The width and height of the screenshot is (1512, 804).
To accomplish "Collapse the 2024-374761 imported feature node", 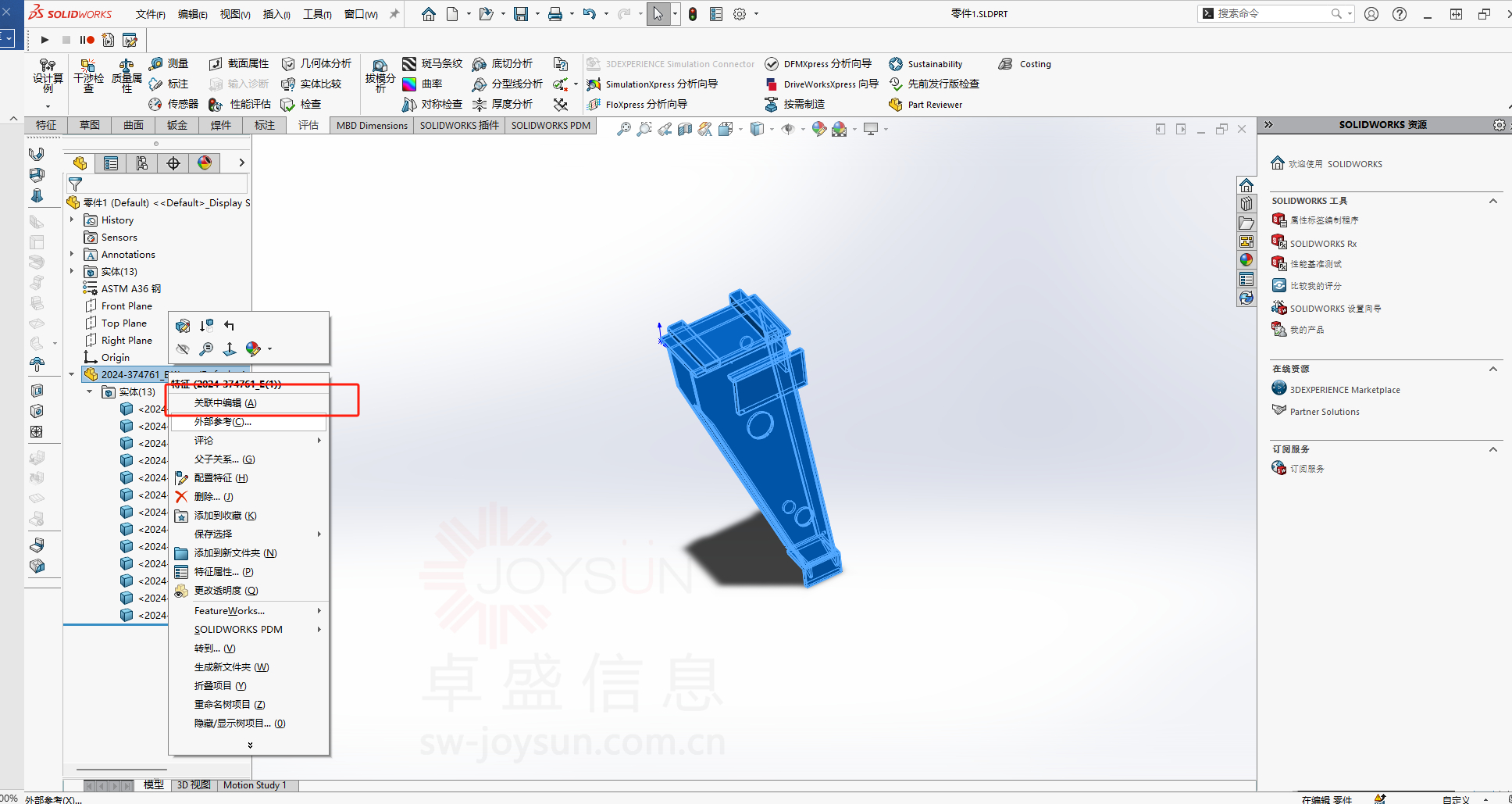I will (x=72, y=374).
